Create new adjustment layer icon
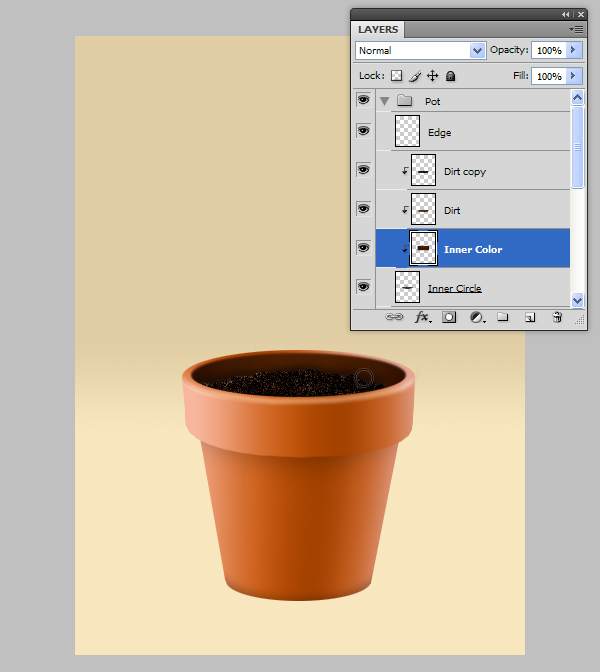The width and height of the screenshot is (600, 672). (x=476, y=317)
